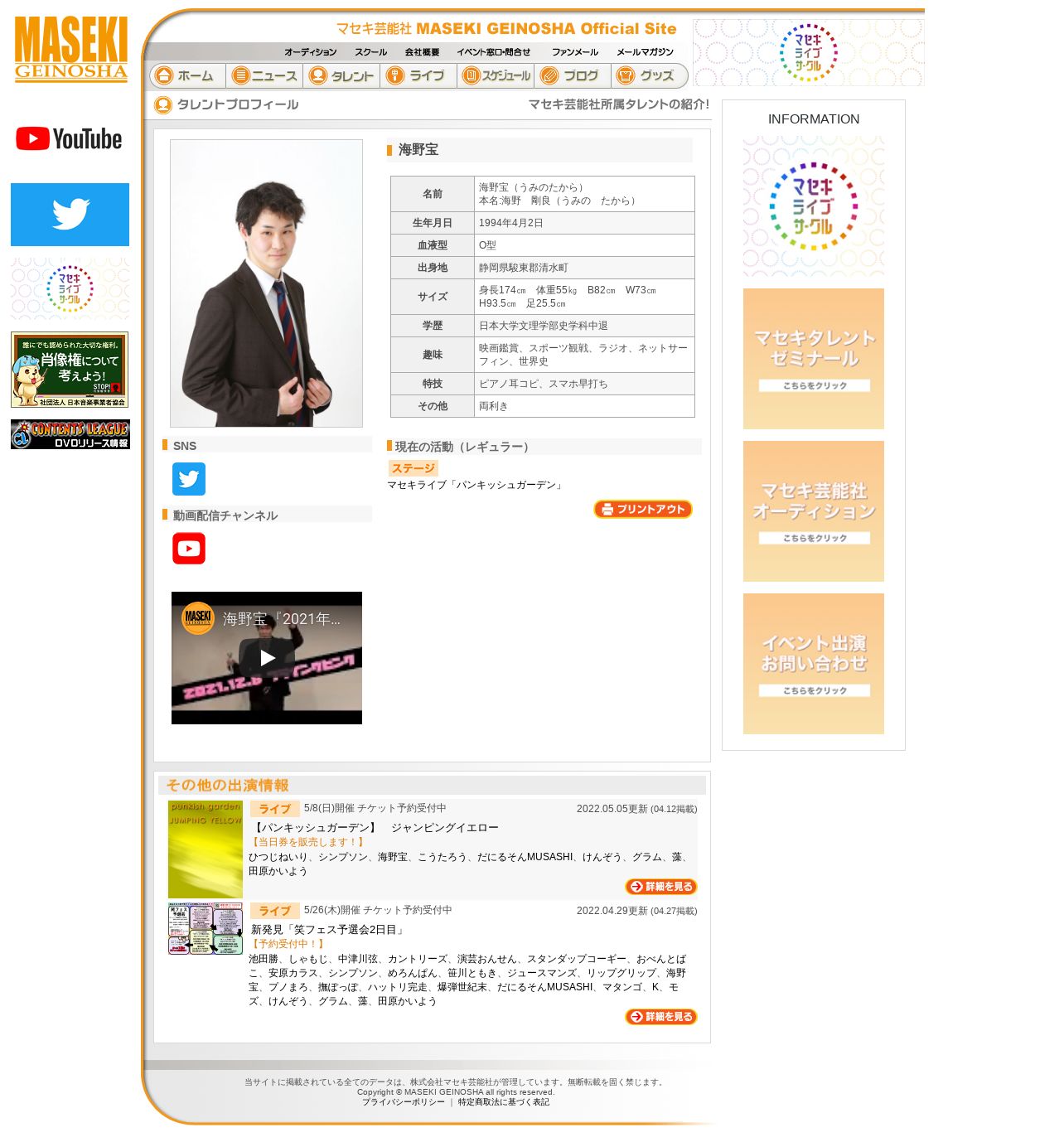Go to スケジュール in navigation bar
The height and width of the screenshot is (1142, 1064).
(496, 75)
